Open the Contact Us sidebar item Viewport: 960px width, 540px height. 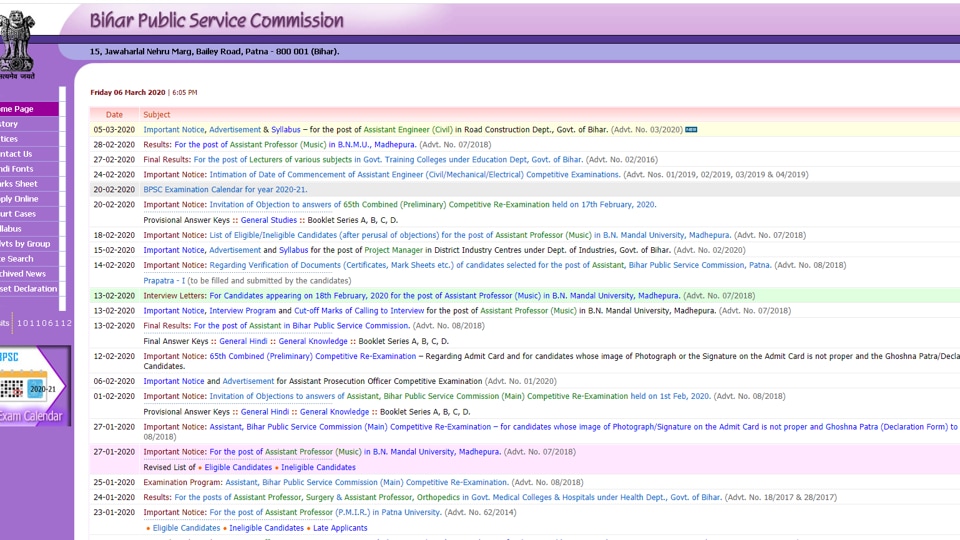(x=29, y=154)
